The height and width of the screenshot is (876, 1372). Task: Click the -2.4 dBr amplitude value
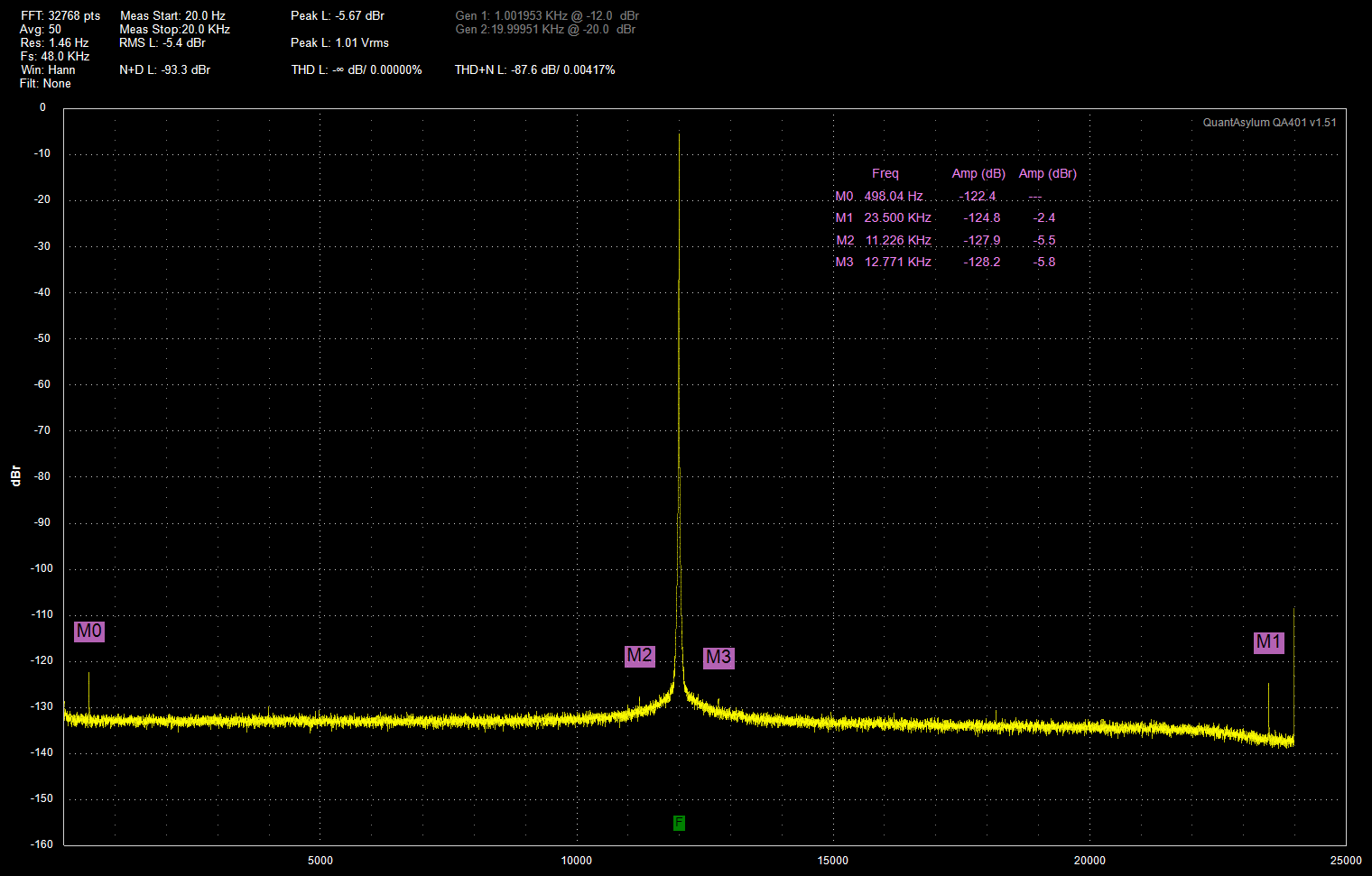(x=1044, y=217)
